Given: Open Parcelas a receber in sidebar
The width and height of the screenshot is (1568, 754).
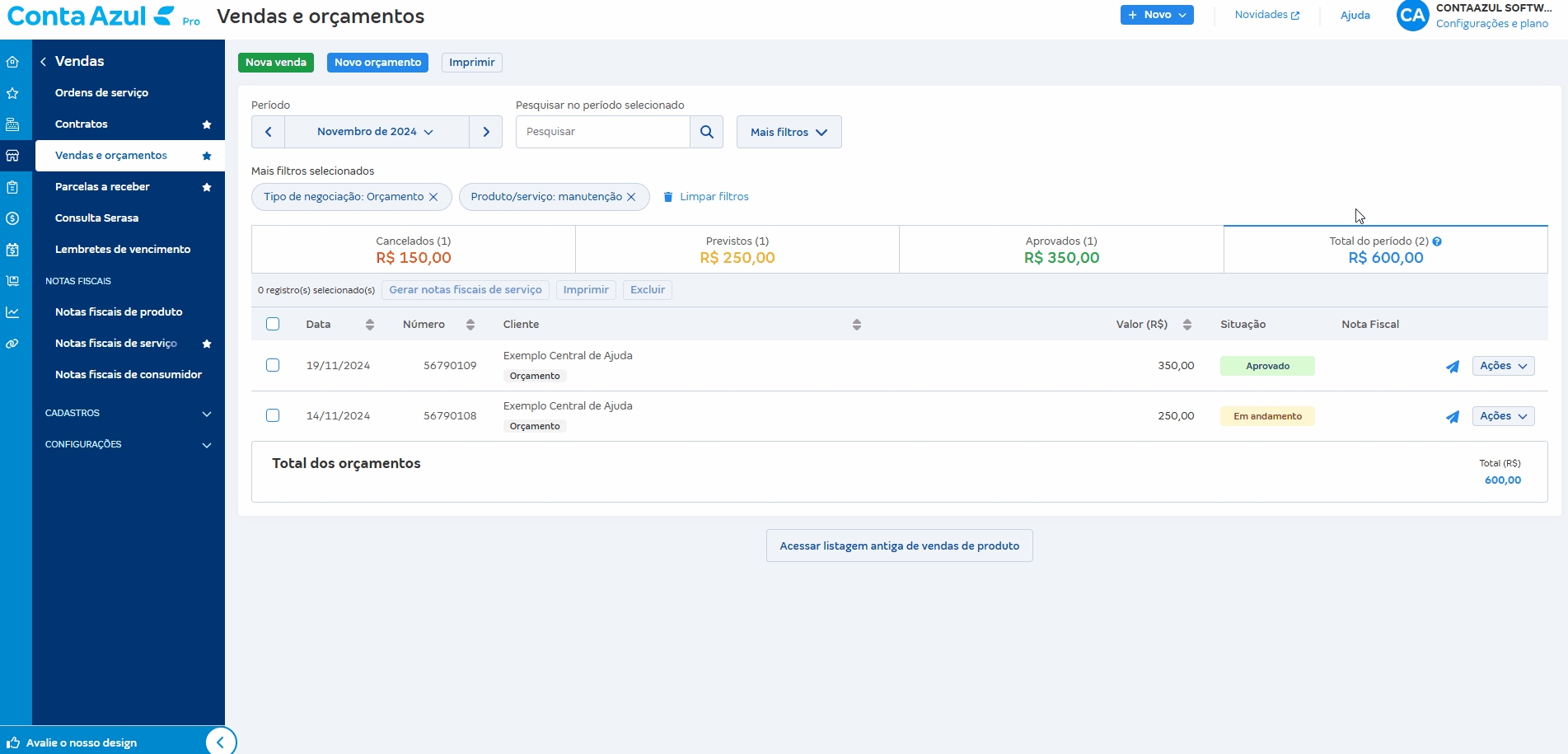Looking at the screenshot, I should point(102,187).
